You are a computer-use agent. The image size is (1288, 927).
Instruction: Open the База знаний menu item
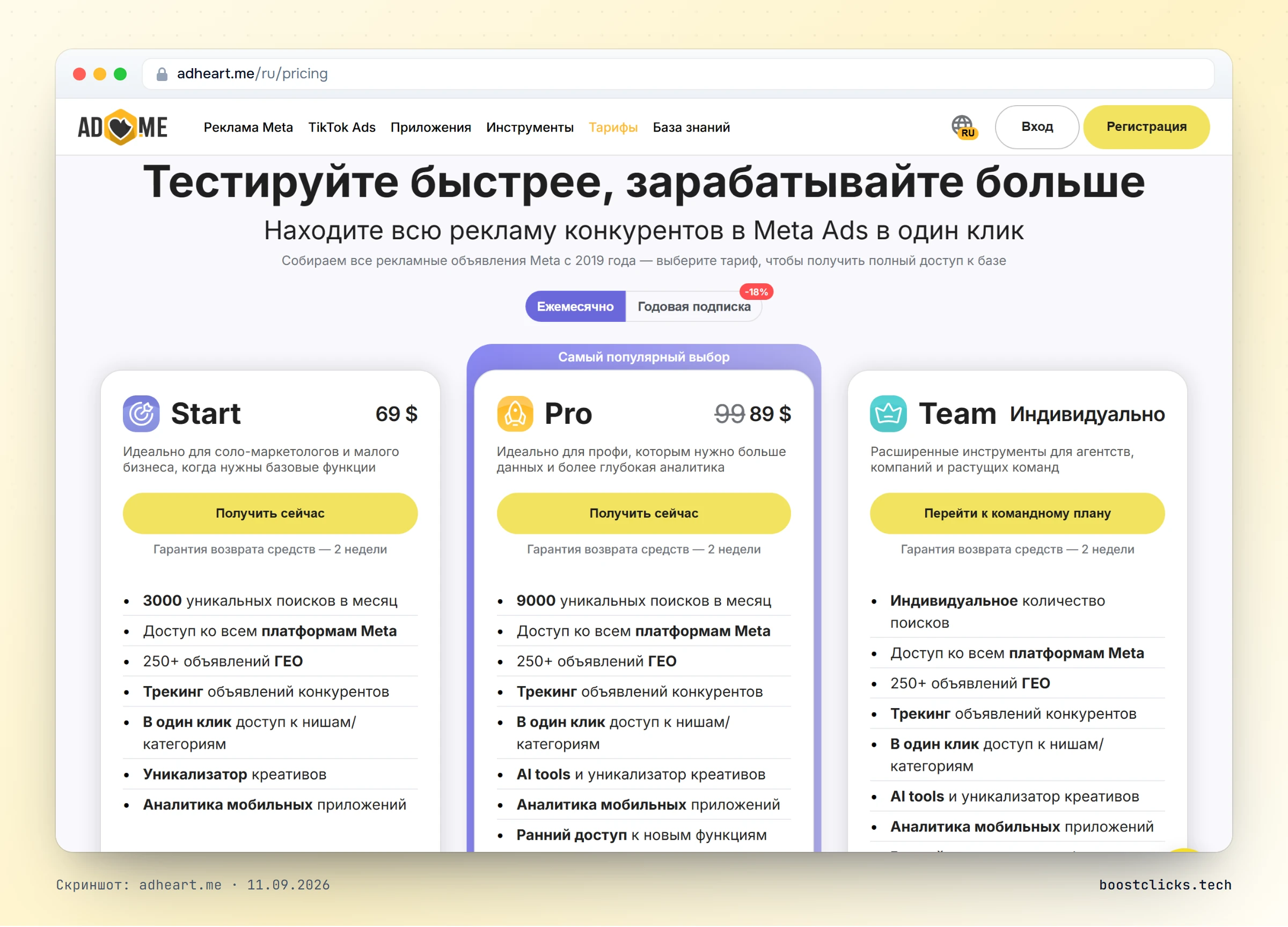click(691, 127)
